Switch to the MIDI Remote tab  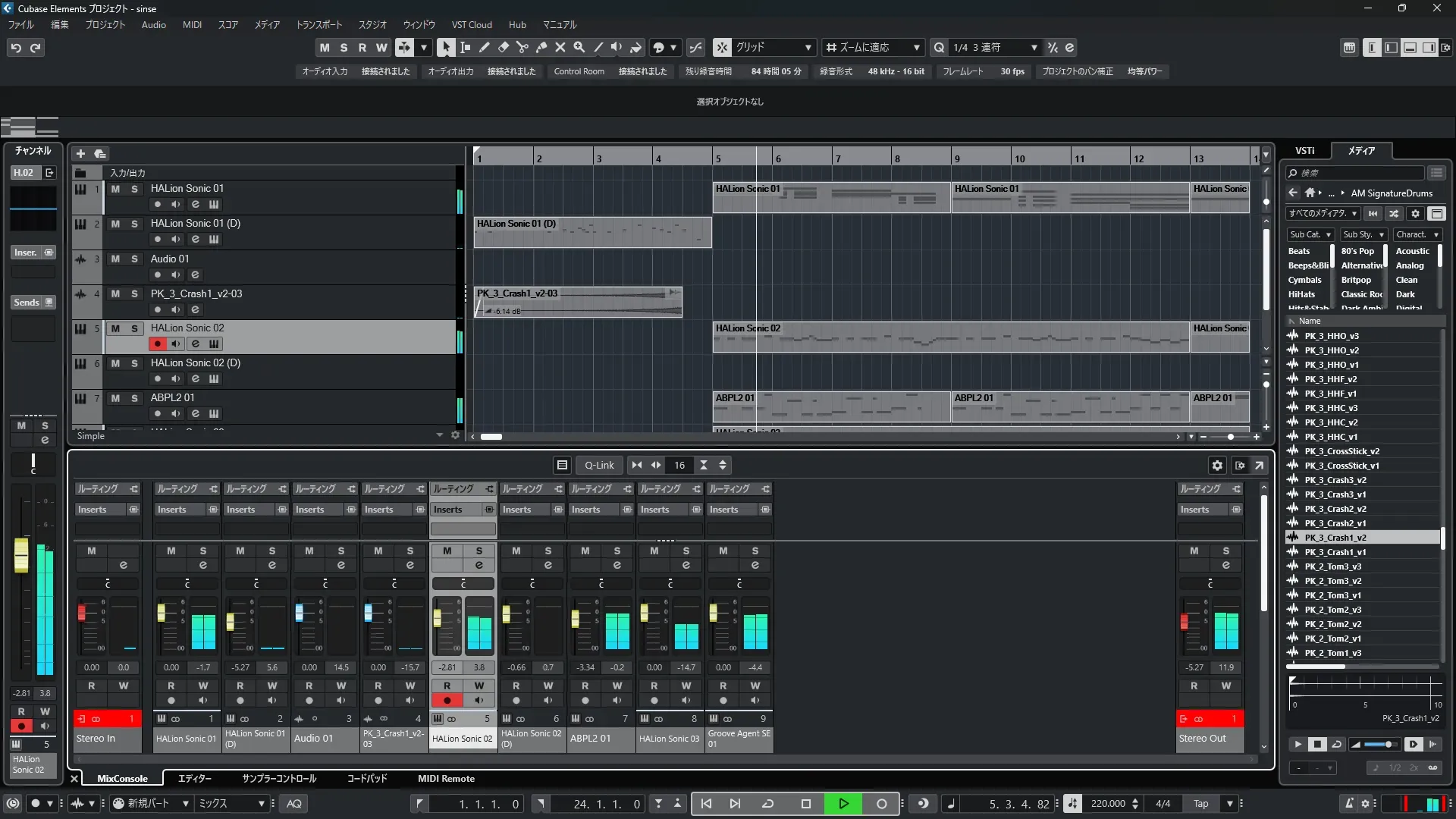[446, 778]
